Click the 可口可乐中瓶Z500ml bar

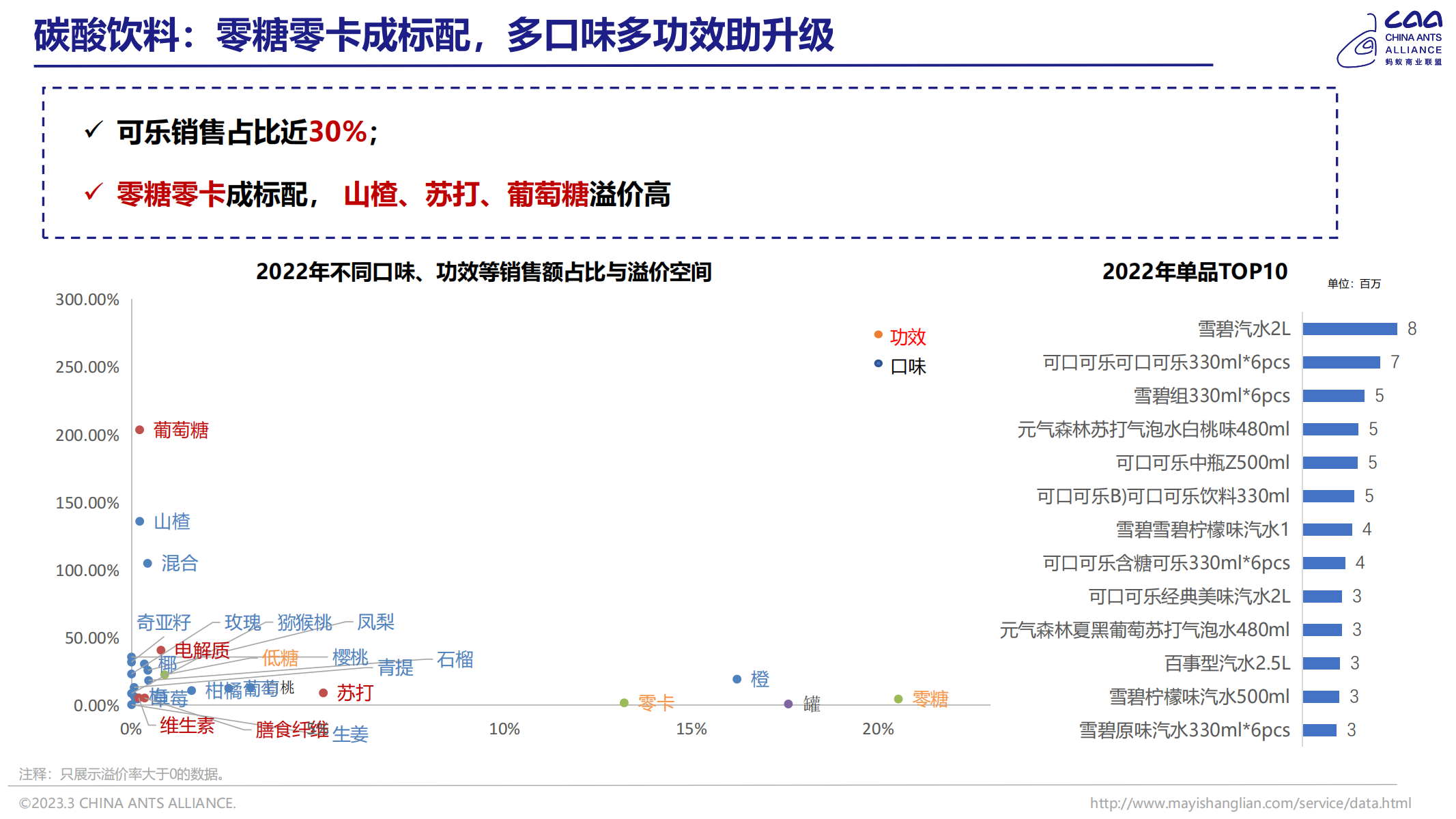1330,463
